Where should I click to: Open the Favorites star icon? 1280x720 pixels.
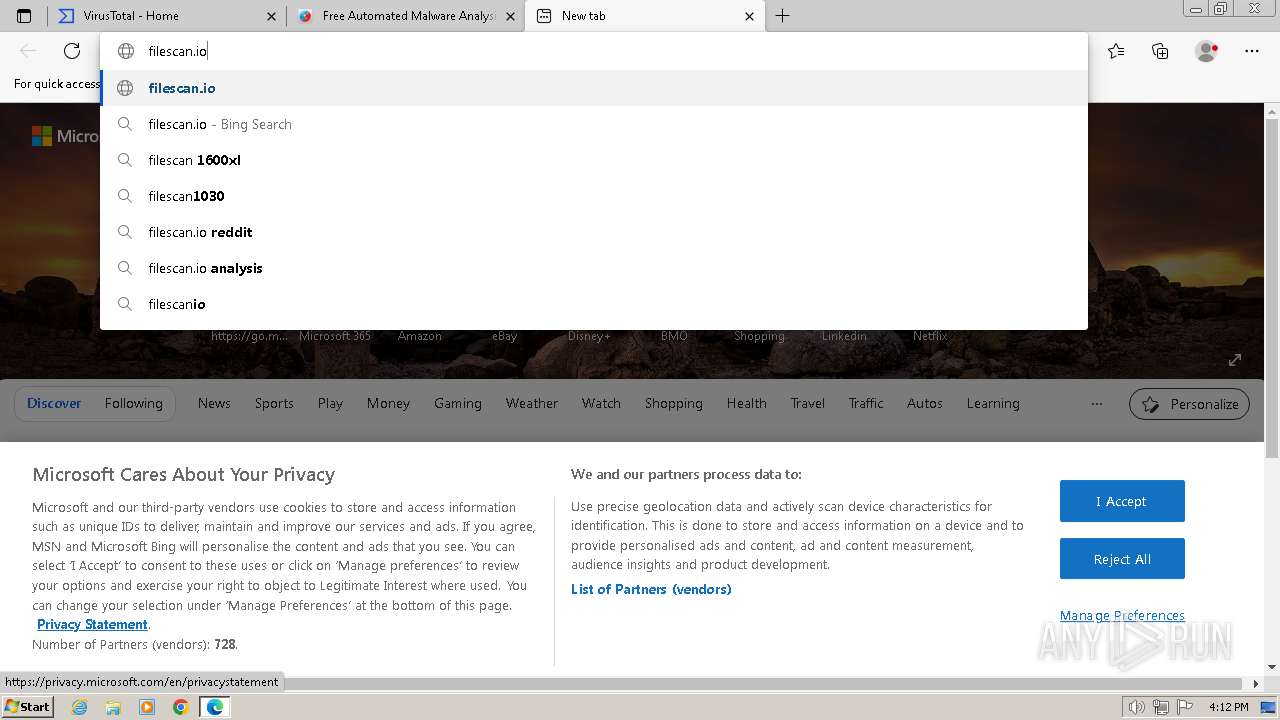[1116, 51]
